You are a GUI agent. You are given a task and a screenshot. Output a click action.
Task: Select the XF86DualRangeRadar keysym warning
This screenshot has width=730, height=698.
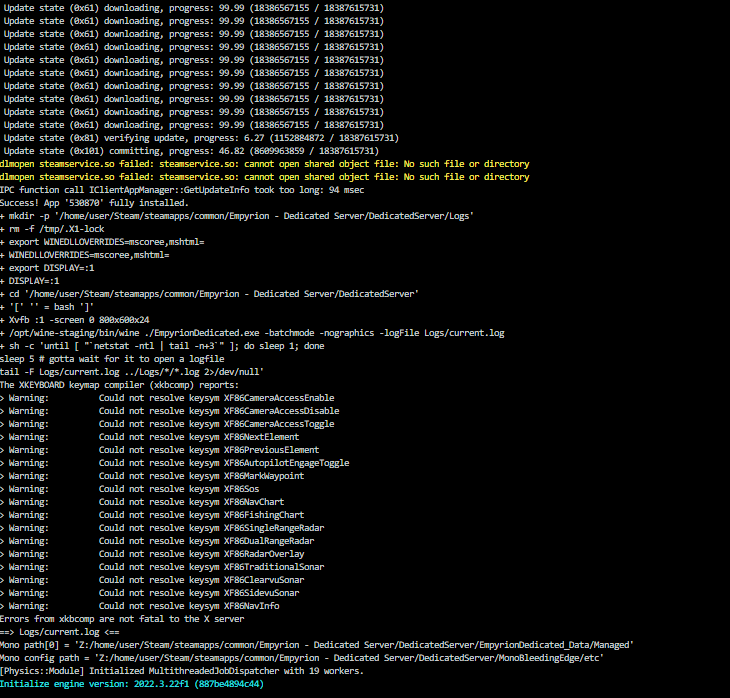pos(157,542)
